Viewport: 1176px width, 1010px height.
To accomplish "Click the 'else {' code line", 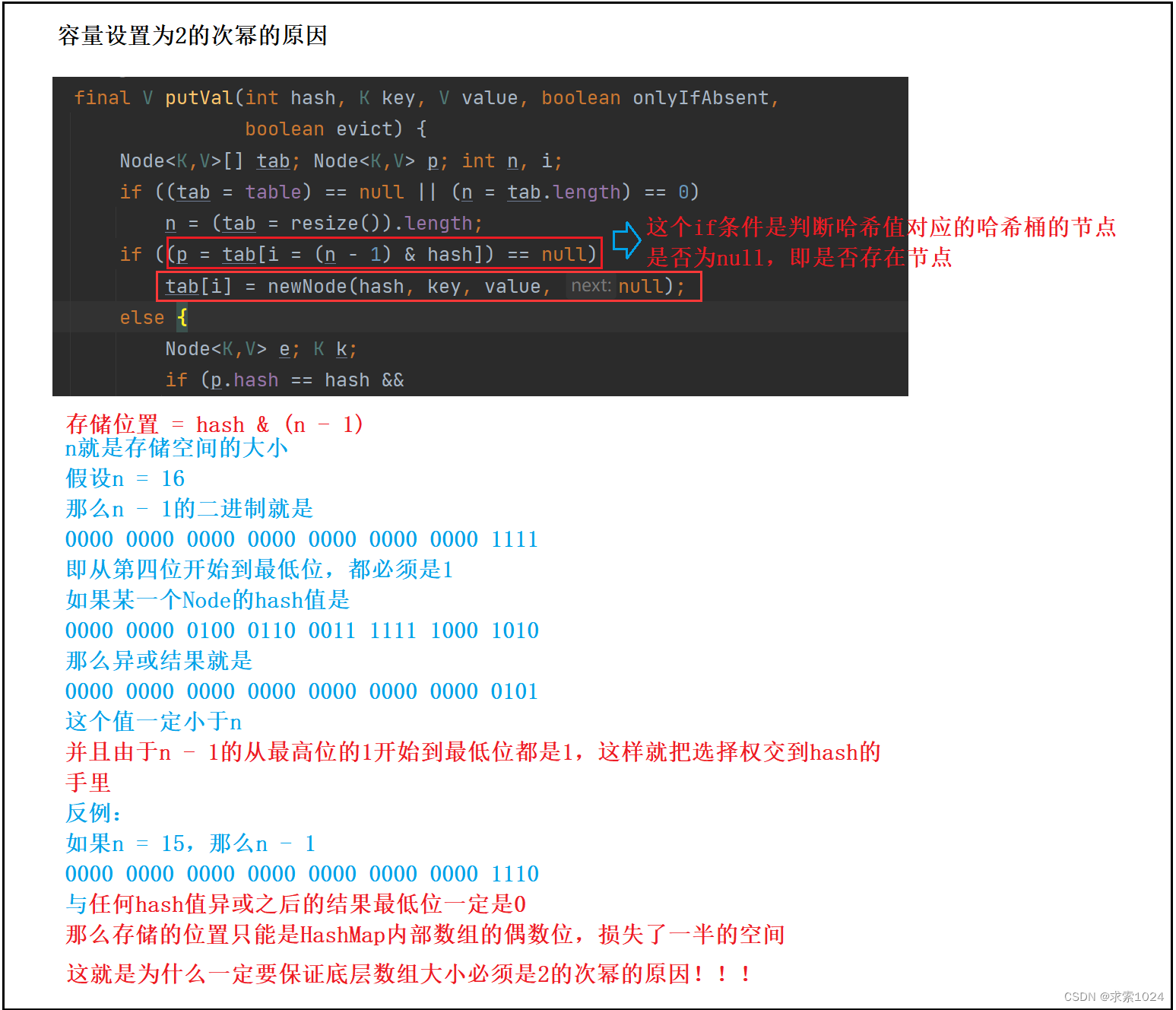I will 154,317.
